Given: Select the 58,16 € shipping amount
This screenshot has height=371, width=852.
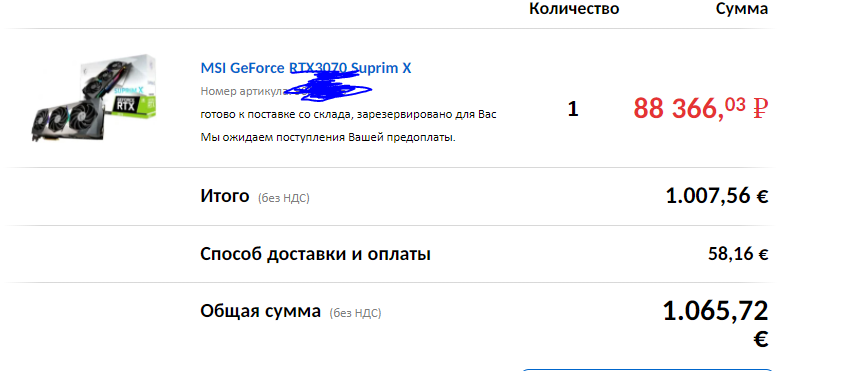Looking at the screenshot, I should 738,254.
